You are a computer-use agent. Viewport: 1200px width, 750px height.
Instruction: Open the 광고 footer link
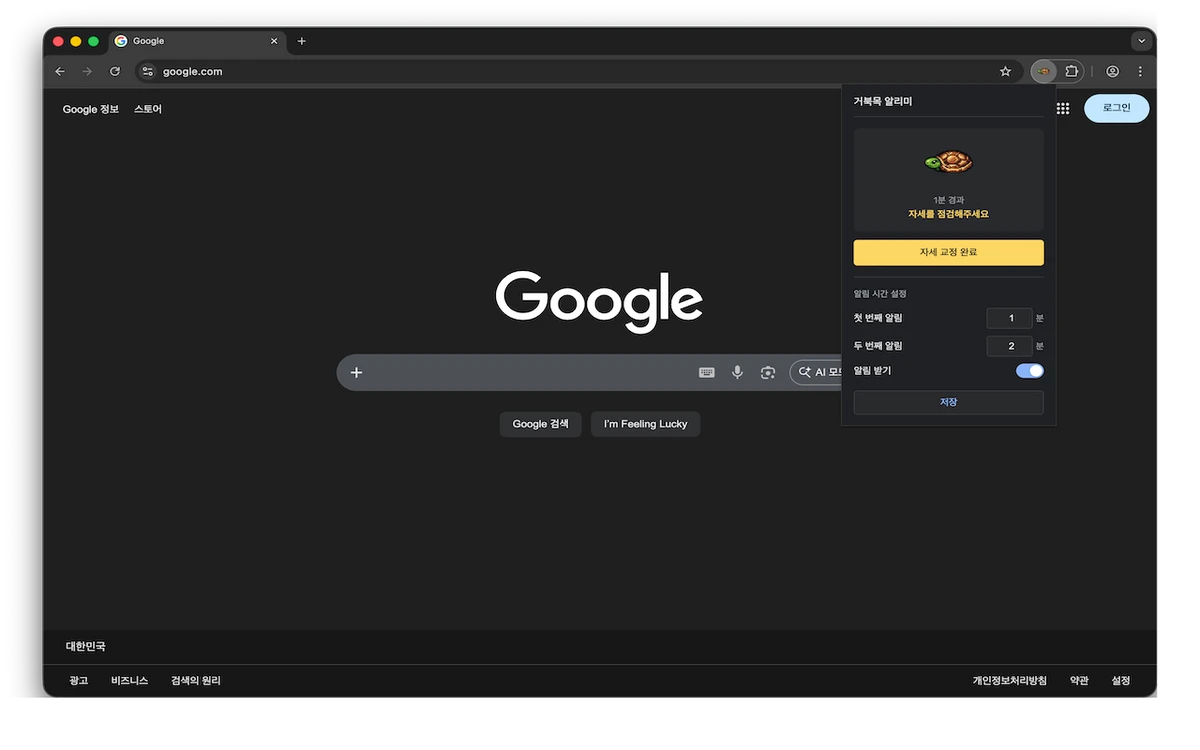click(x=79, y=681)
